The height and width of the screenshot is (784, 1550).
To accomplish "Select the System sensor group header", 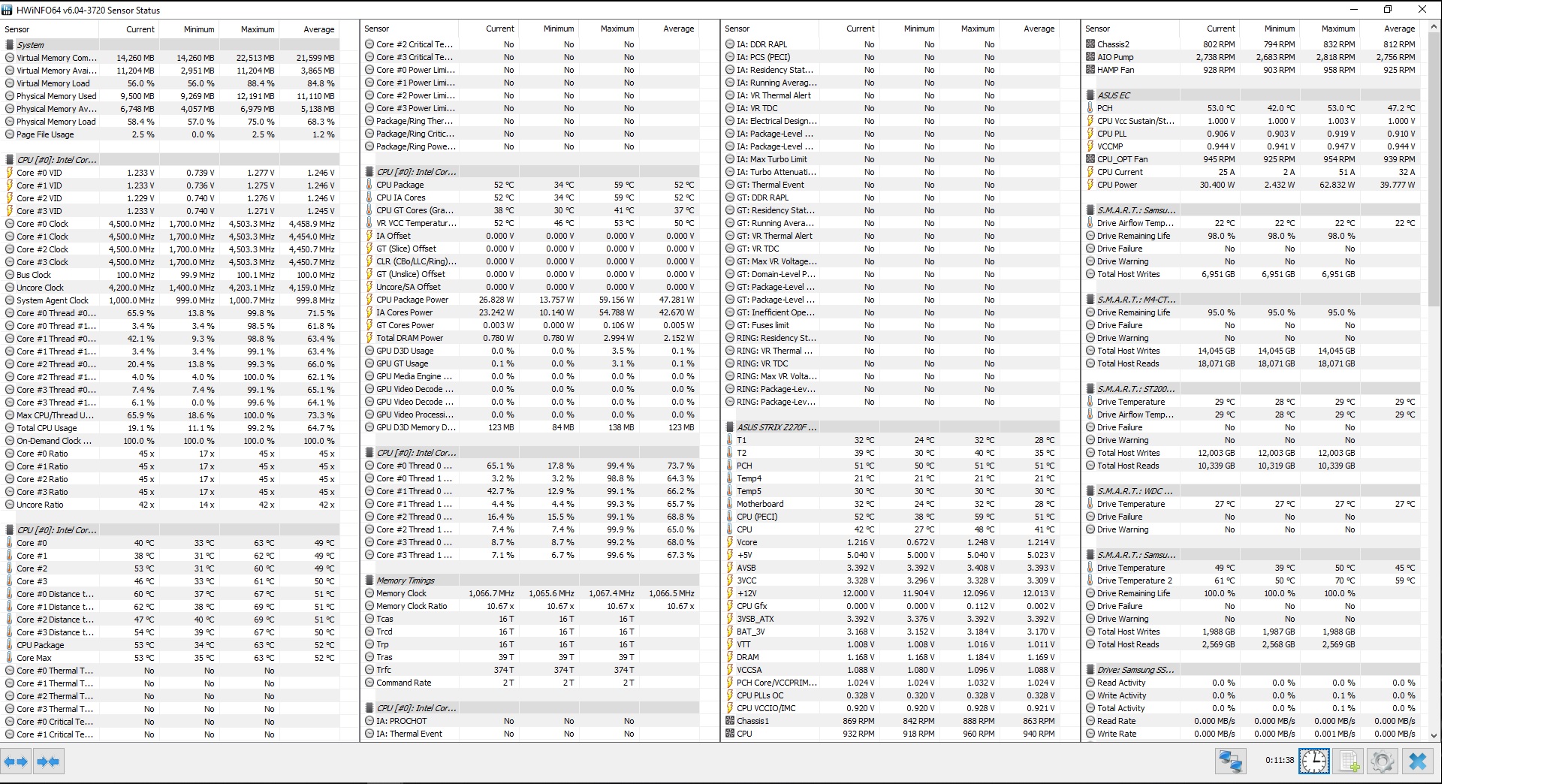I will [x=171, y=45].
